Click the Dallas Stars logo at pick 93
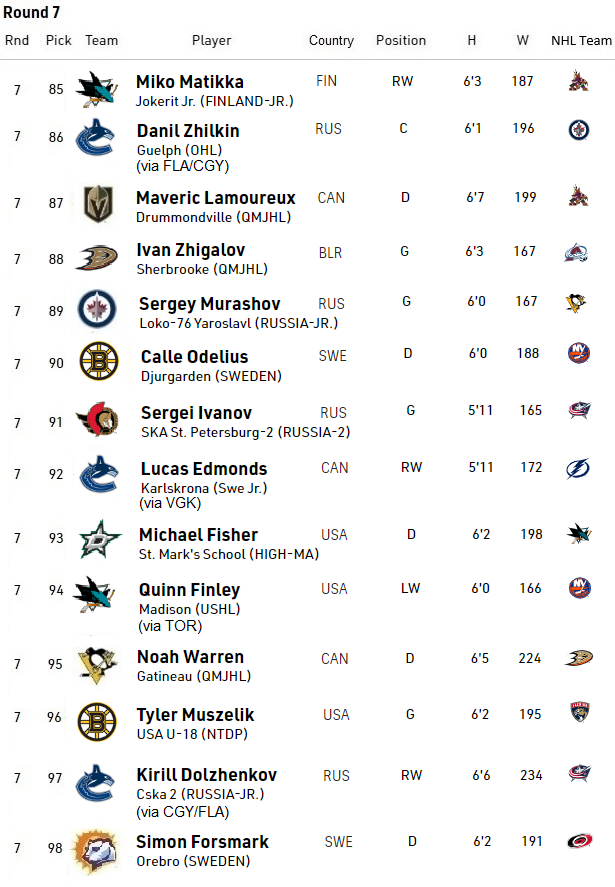615x887 pixels. tap(98, 539)
